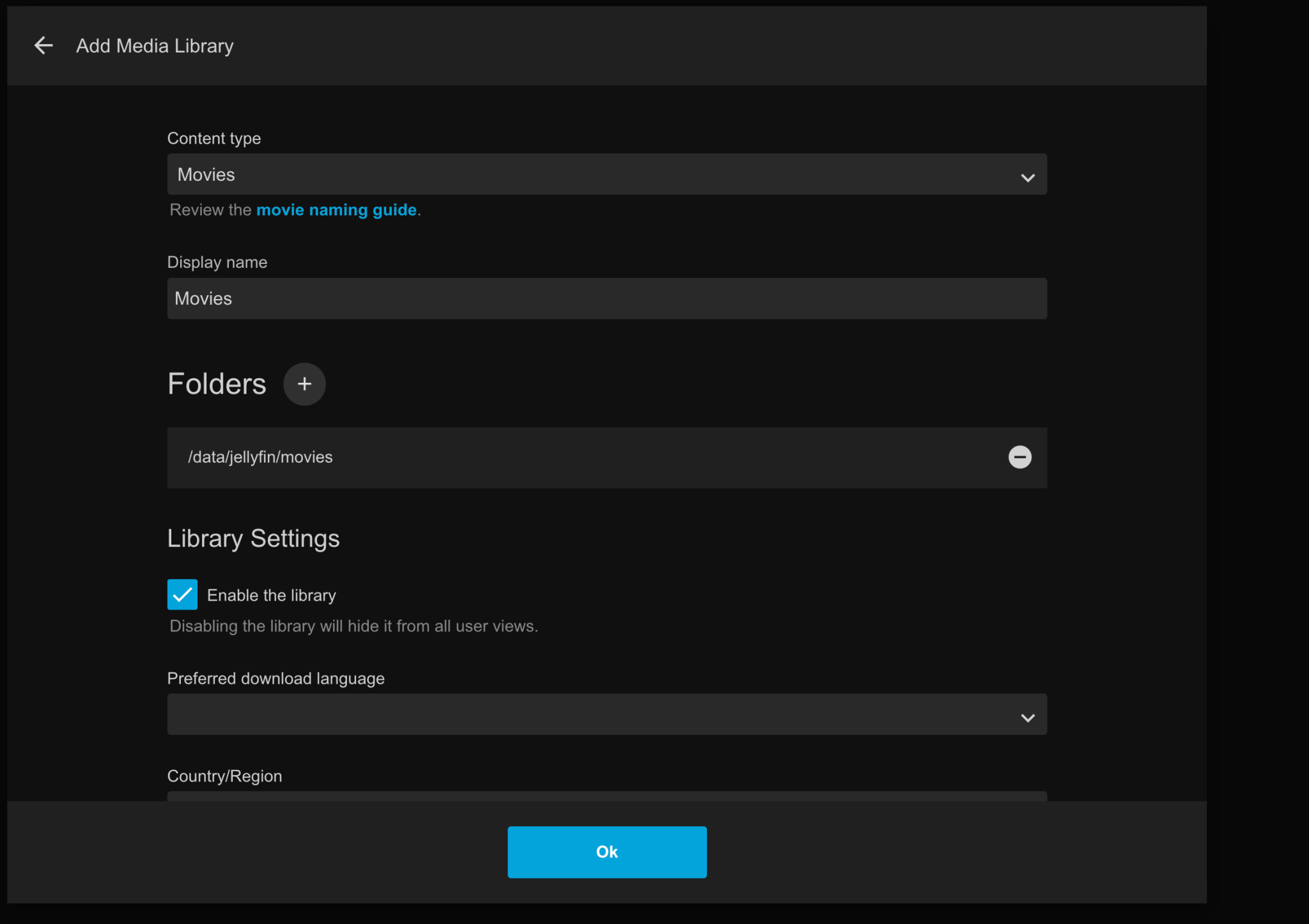This screenshot has height=924, width=1309.
Task: Click the Library Settings section heading
Action: 253,538
